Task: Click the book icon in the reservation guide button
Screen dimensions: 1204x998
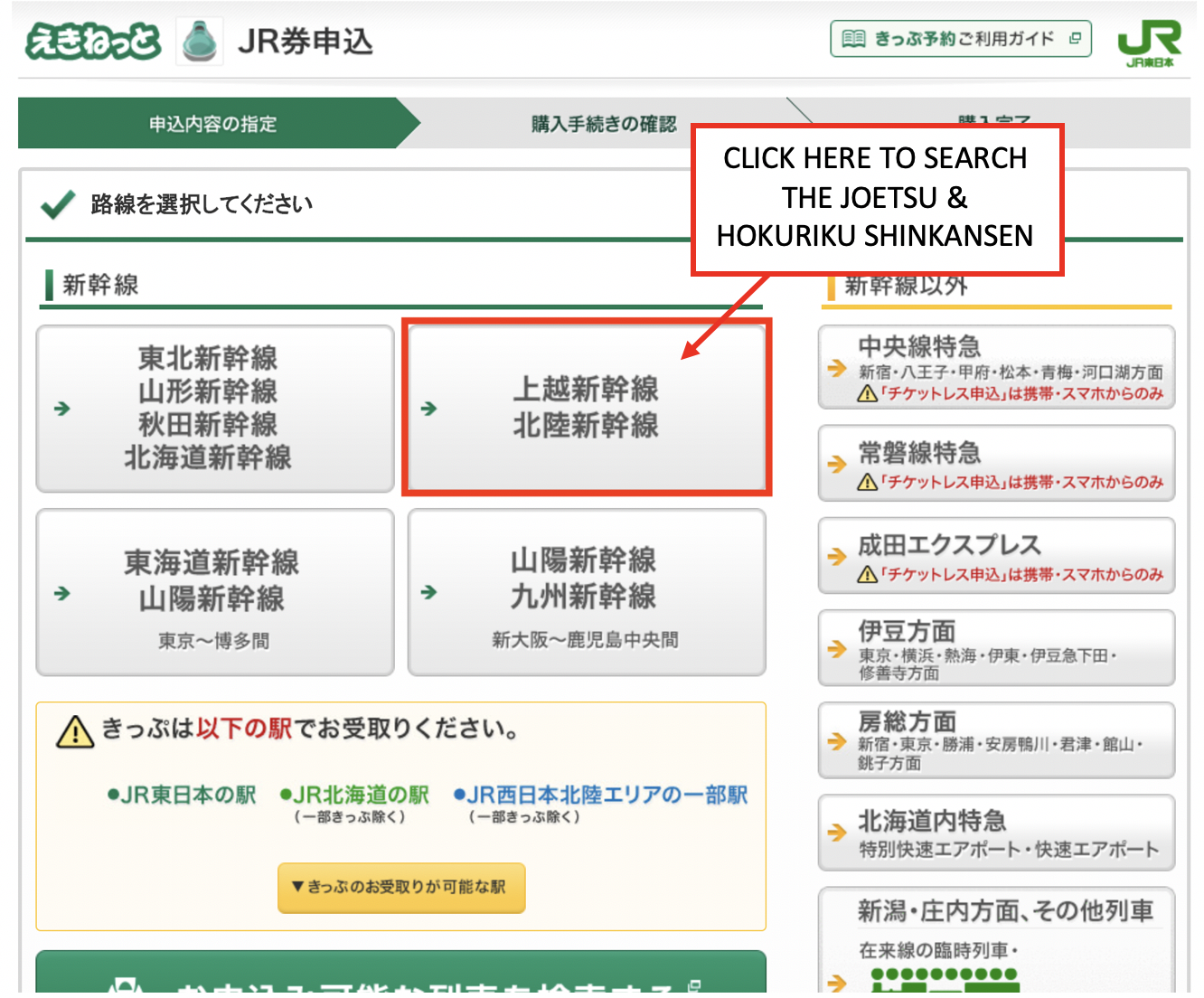Action: pos(853,39)
